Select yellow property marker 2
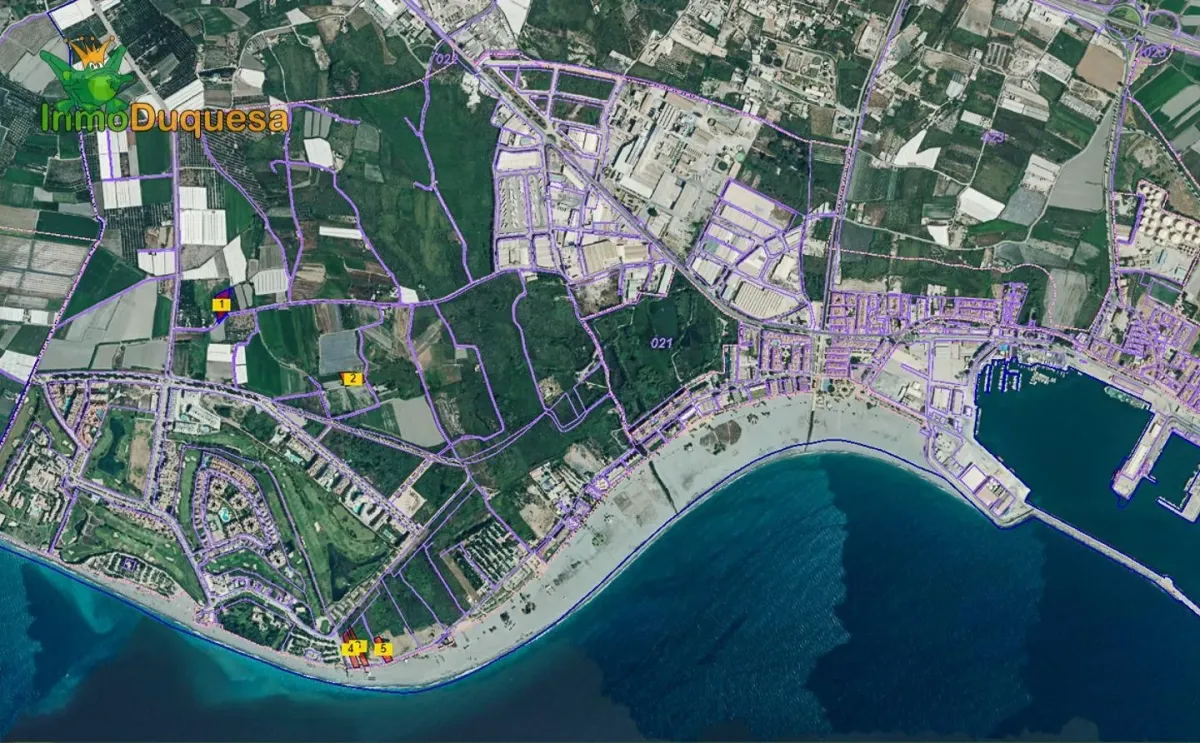Viewport: 1200px width, 743px height. [x=351, y=378]
